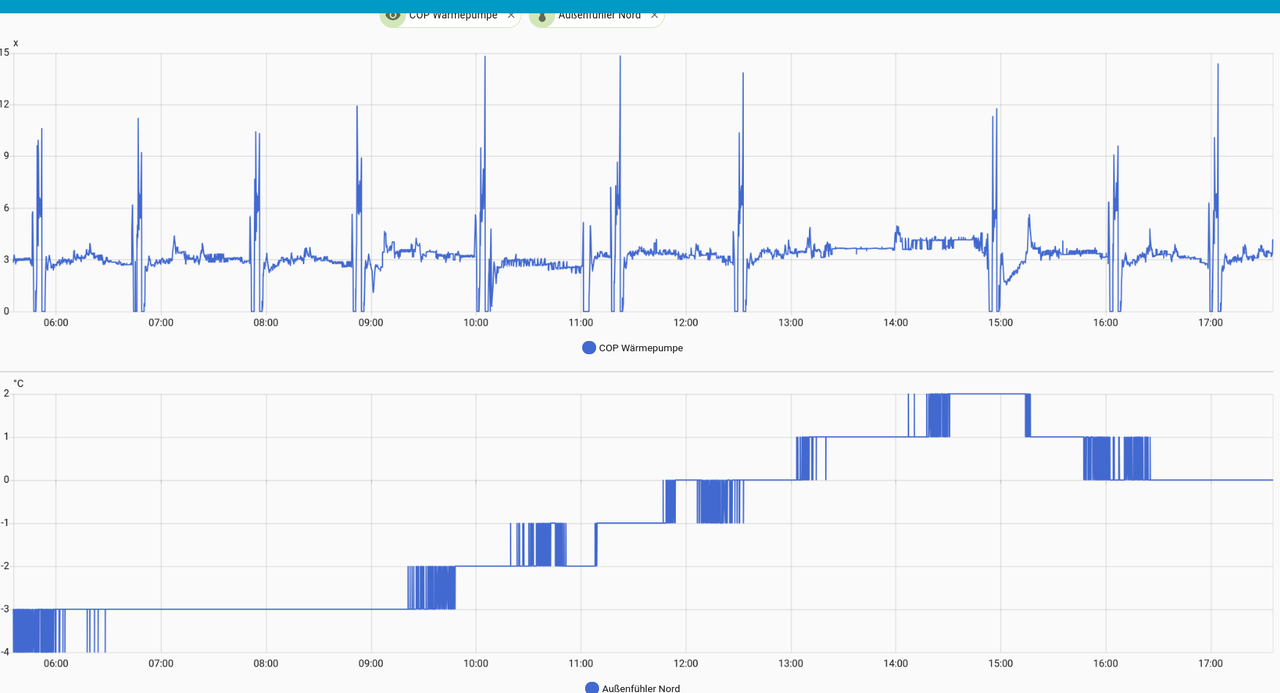Remove the Außenfühler Nord entity chip
Image resolution: width=1280 pixels, height=693 pixels.
pos(655,15)
